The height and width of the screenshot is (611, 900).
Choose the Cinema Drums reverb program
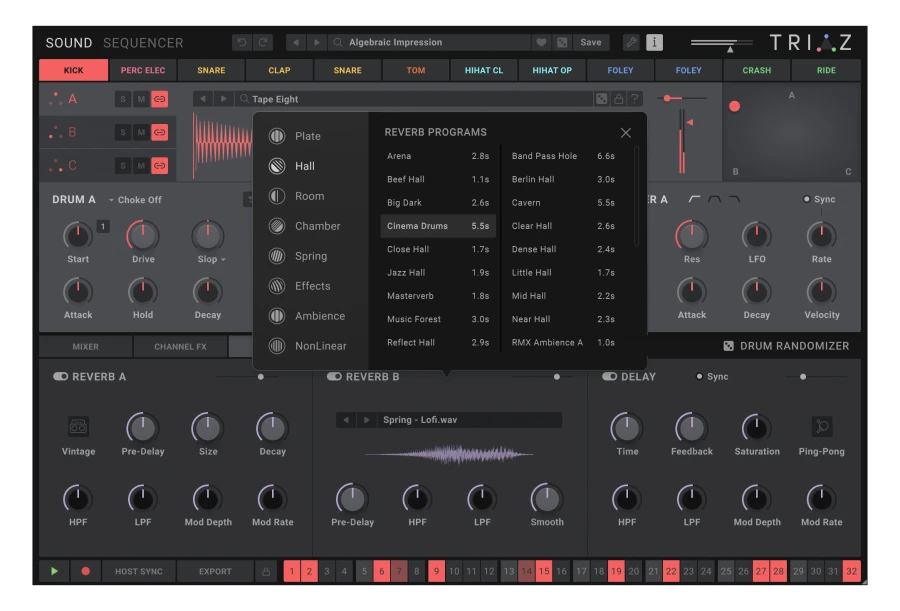[x=438, y=226]
